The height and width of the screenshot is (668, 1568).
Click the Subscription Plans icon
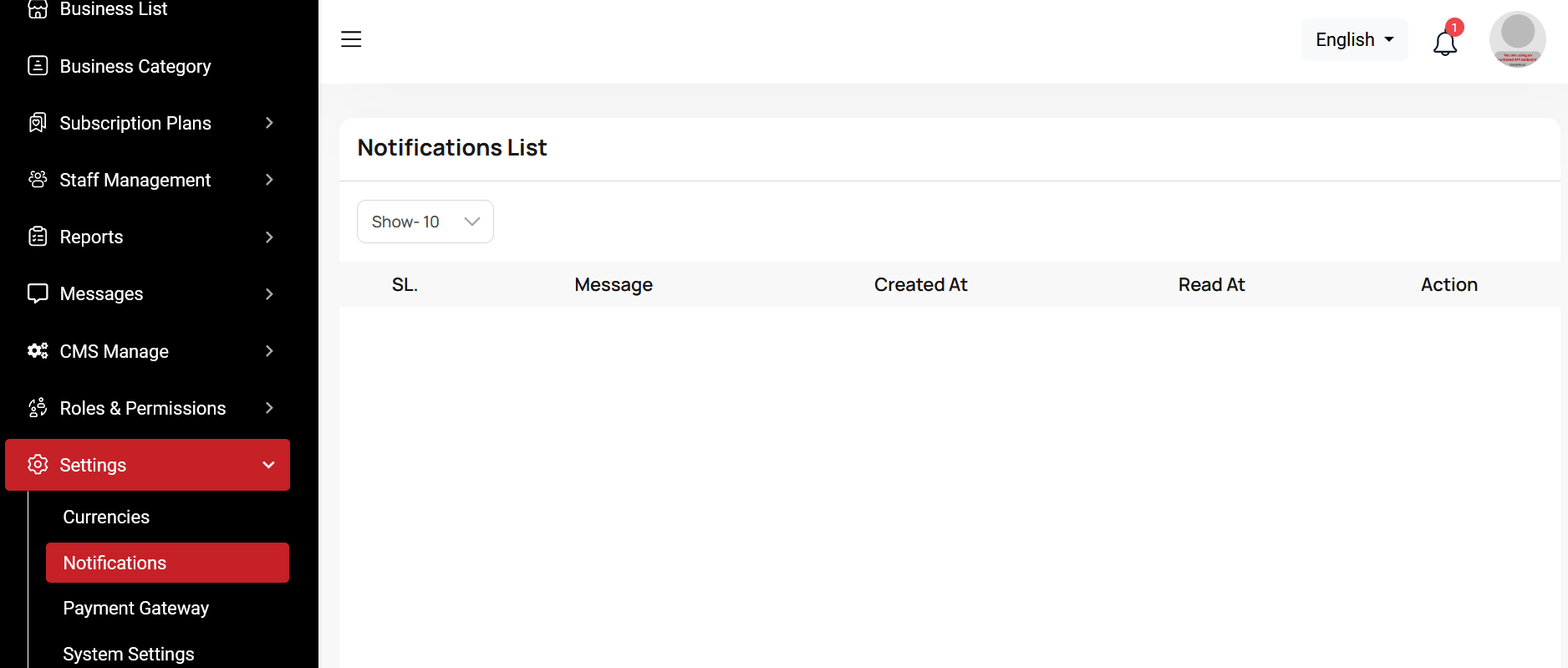[38, 123]
